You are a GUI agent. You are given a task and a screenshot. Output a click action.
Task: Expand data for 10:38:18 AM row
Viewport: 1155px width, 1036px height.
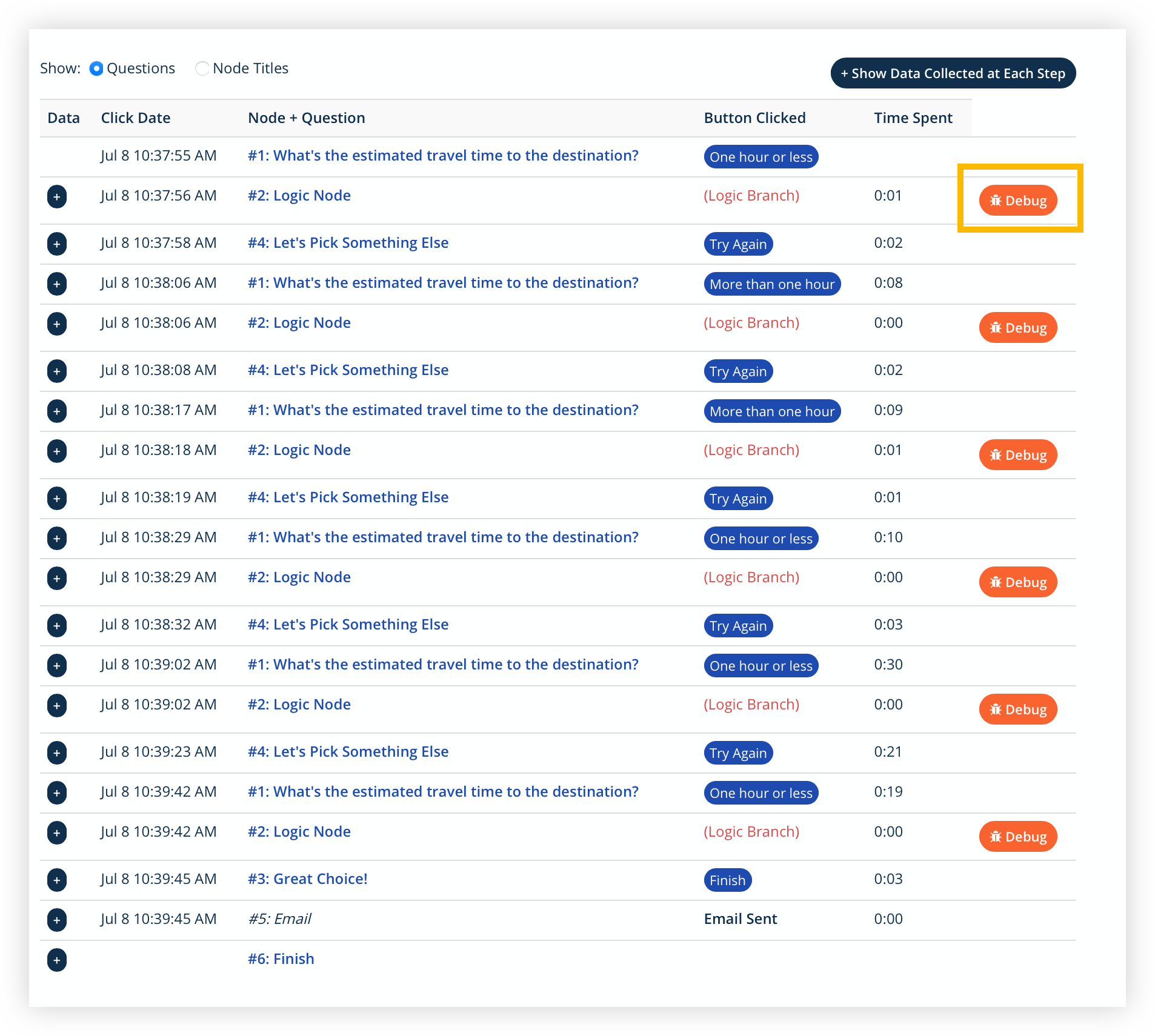tap(57, 451)
